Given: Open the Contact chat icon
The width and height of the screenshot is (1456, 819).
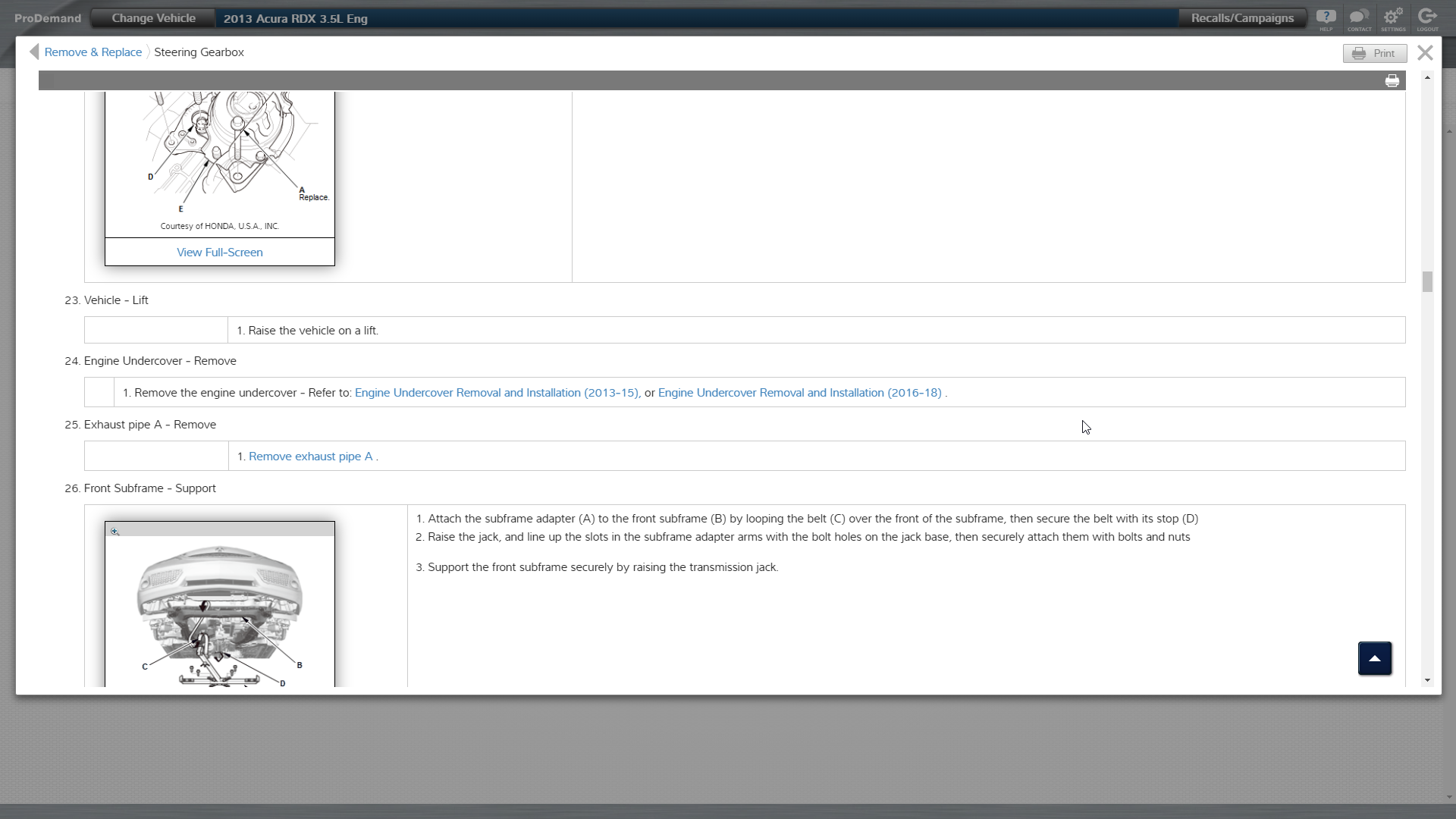Looking at the screenshot, I should click(1359, 18).
